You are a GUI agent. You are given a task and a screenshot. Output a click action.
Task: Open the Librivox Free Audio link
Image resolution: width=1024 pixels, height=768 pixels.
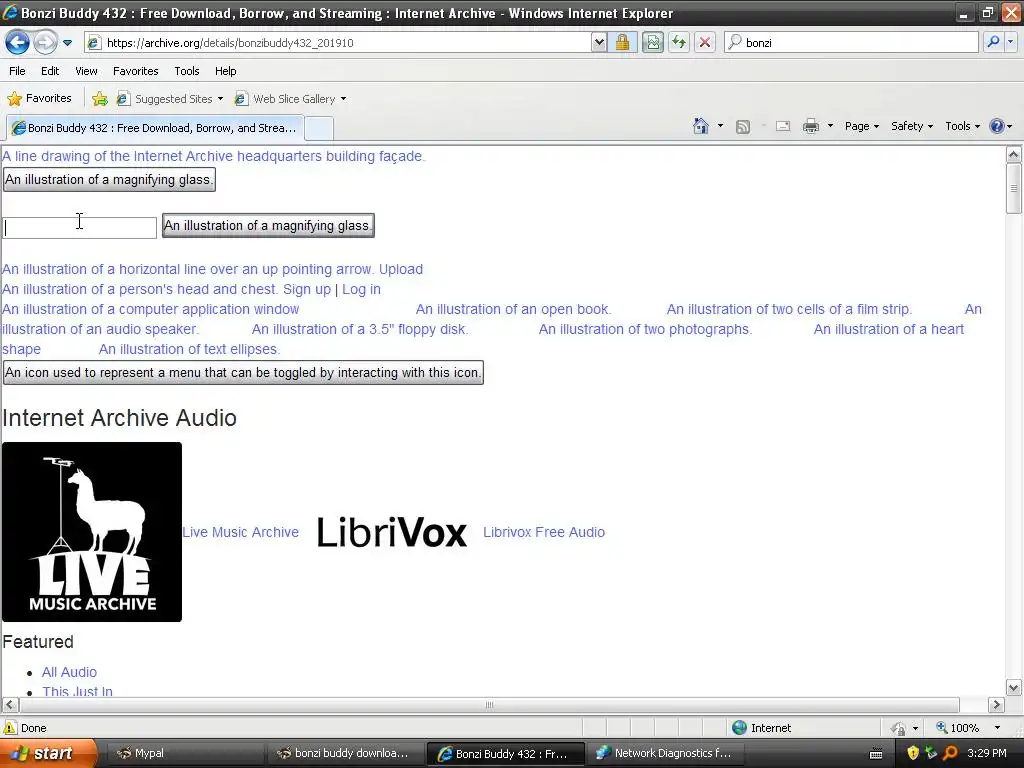click(544, 532)
